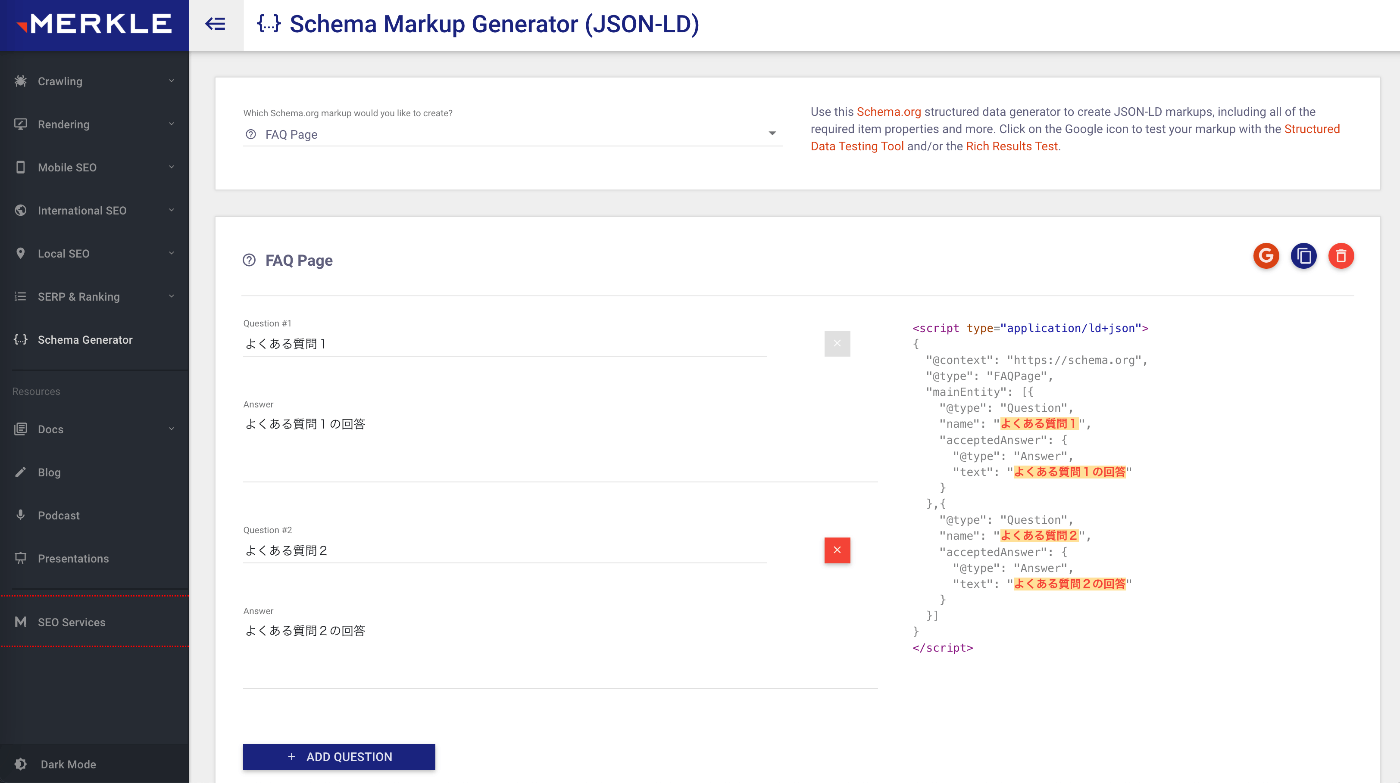
Task: Click the Schema Generator braces icon
Action: click(x=21, y=339)
